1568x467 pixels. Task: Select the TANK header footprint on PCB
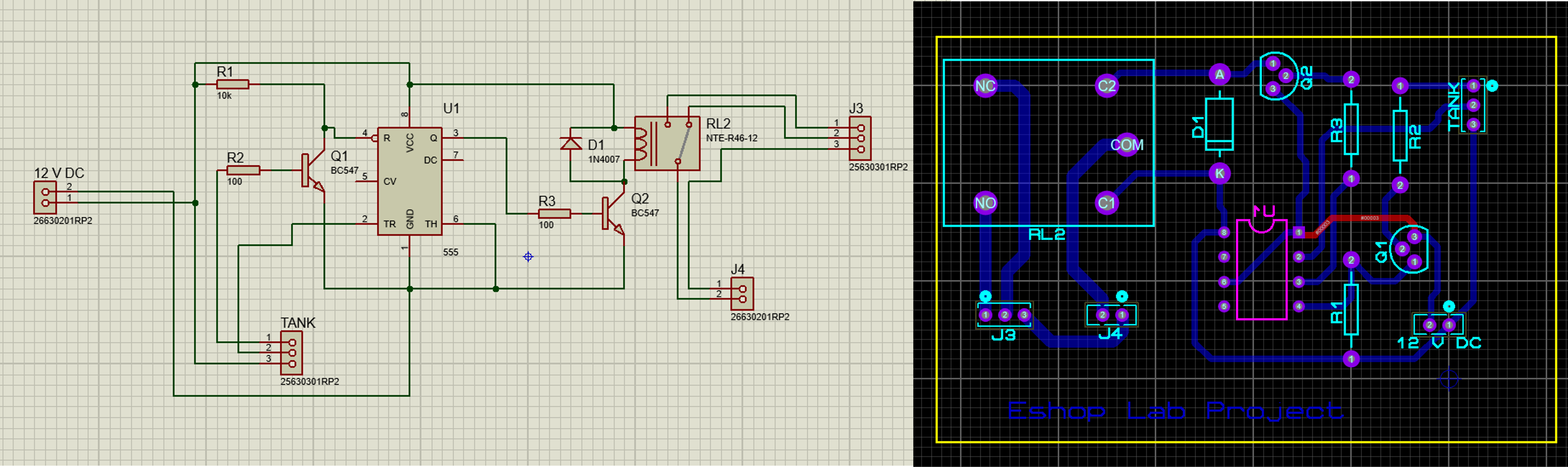pos(1473,105)
